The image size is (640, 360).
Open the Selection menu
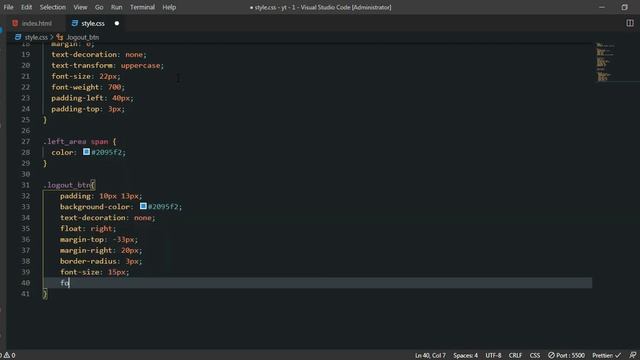click(52, 7)
